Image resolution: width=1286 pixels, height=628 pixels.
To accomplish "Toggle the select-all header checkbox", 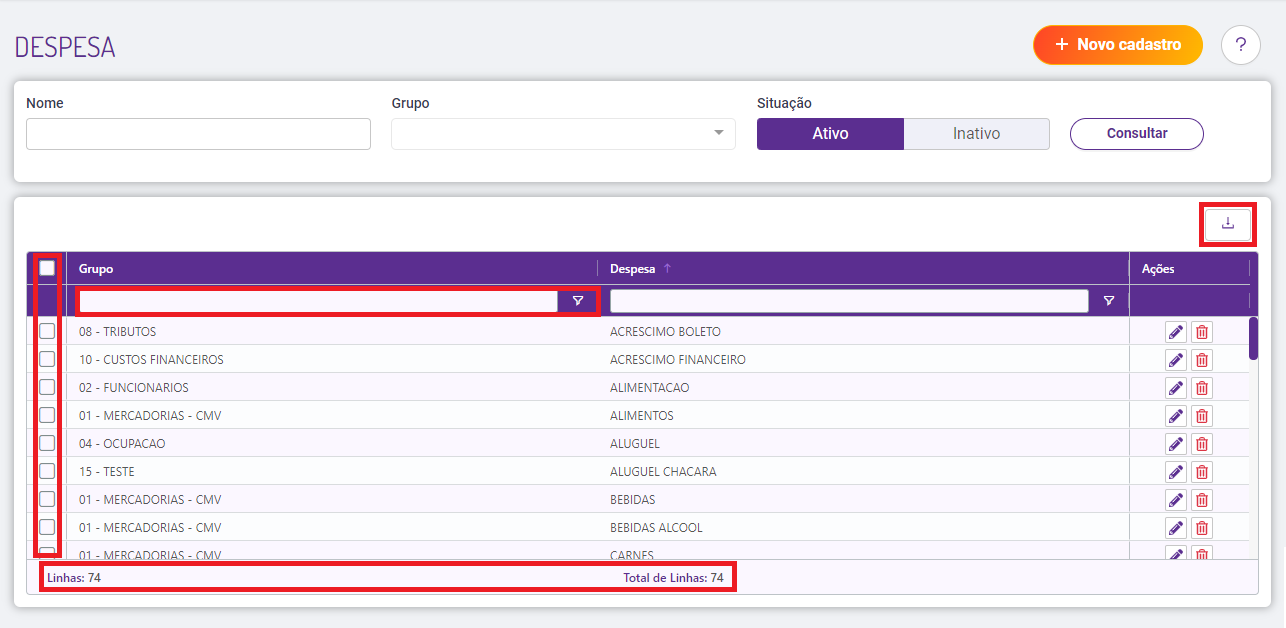I will click(47, 268).
